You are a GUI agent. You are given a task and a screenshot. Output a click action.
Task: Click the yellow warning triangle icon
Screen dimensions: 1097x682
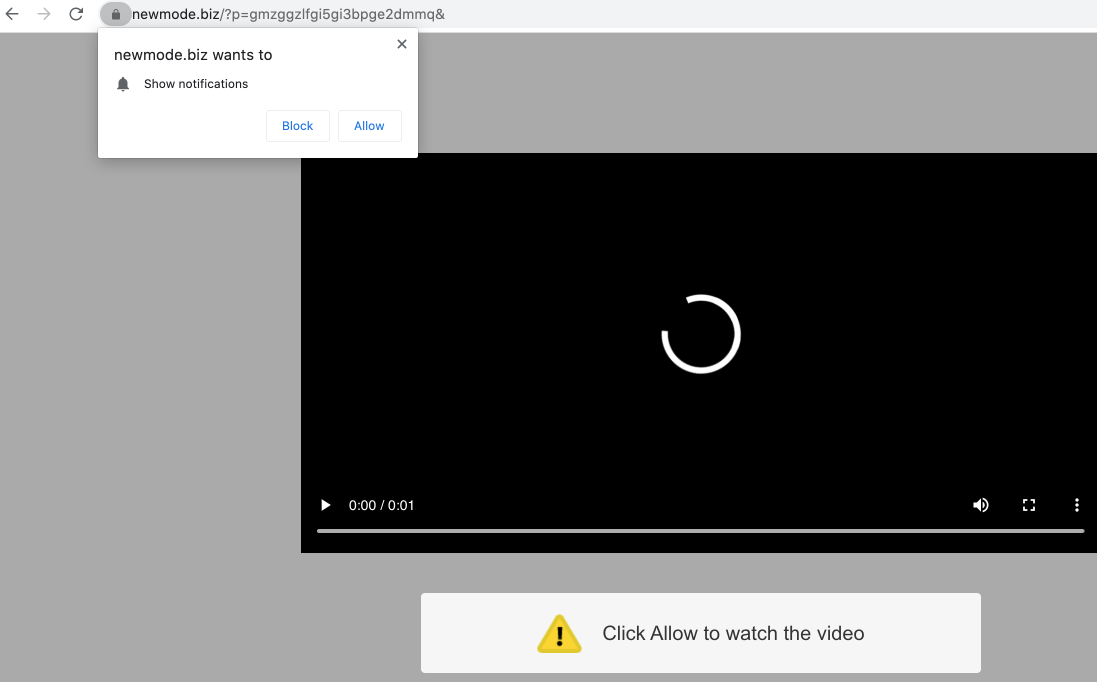click(x=559, y=633)
